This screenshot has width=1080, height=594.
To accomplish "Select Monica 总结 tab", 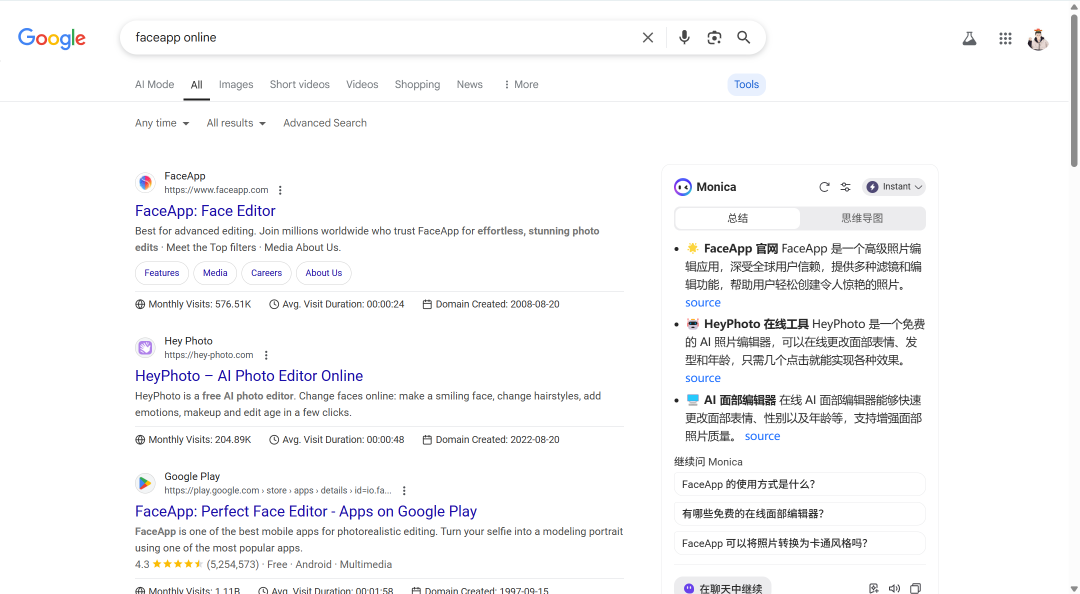I will point(738,218).
